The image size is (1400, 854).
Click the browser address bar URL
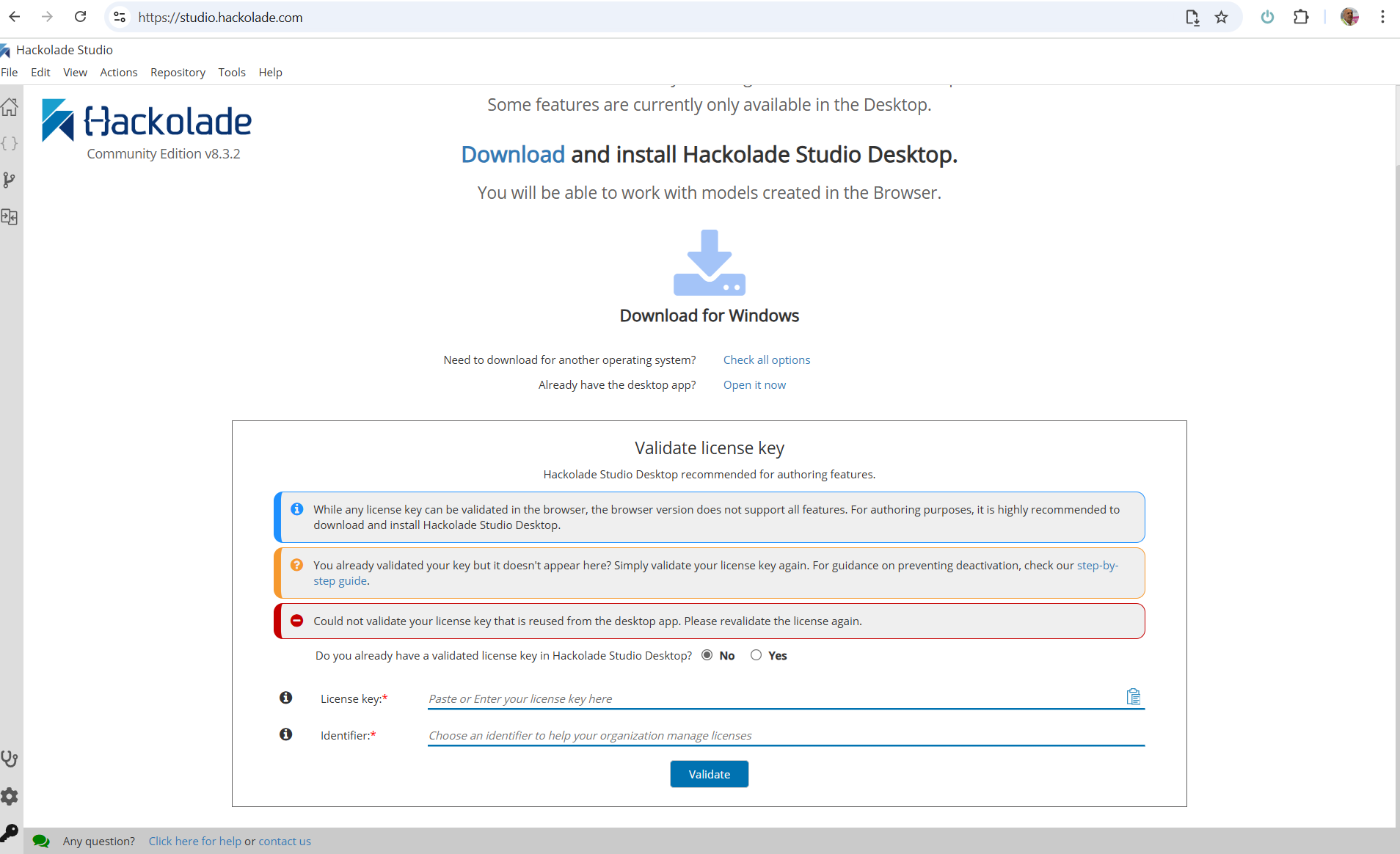220,17
